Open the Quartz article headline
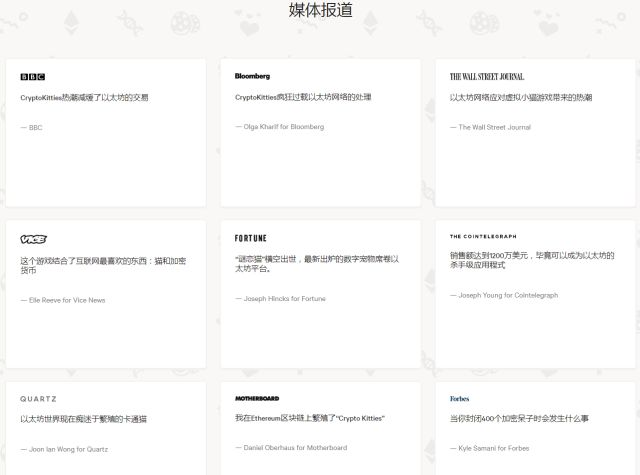 [x=83, y=419]
